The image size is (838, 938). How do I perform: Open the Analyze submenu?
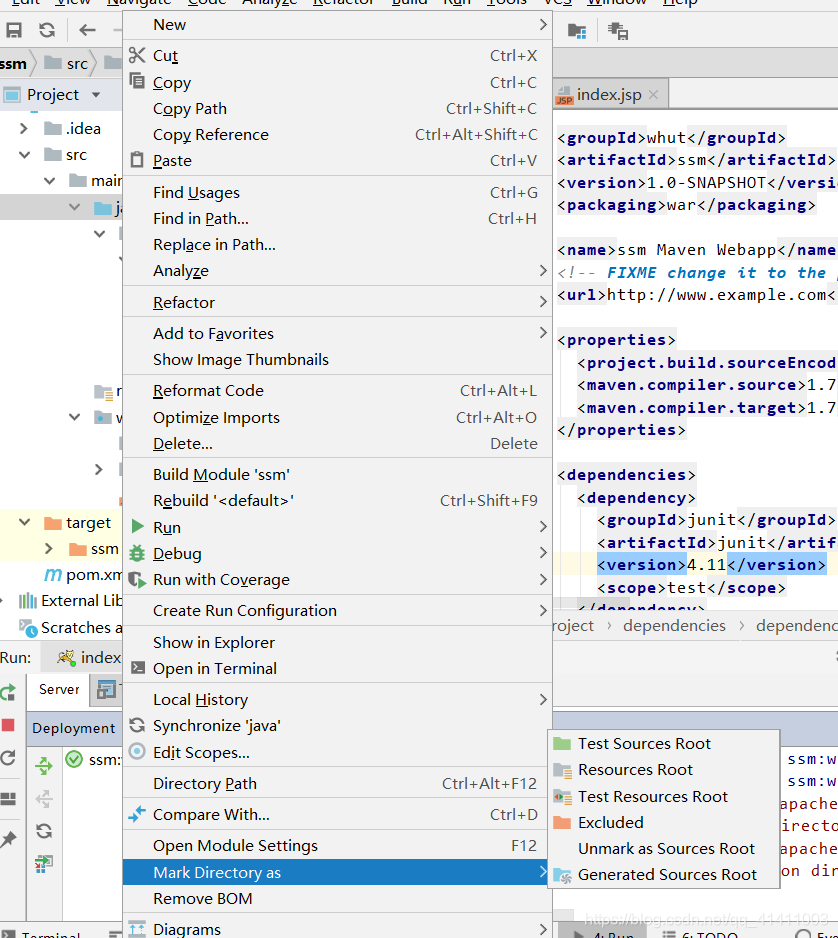point(337,270)
